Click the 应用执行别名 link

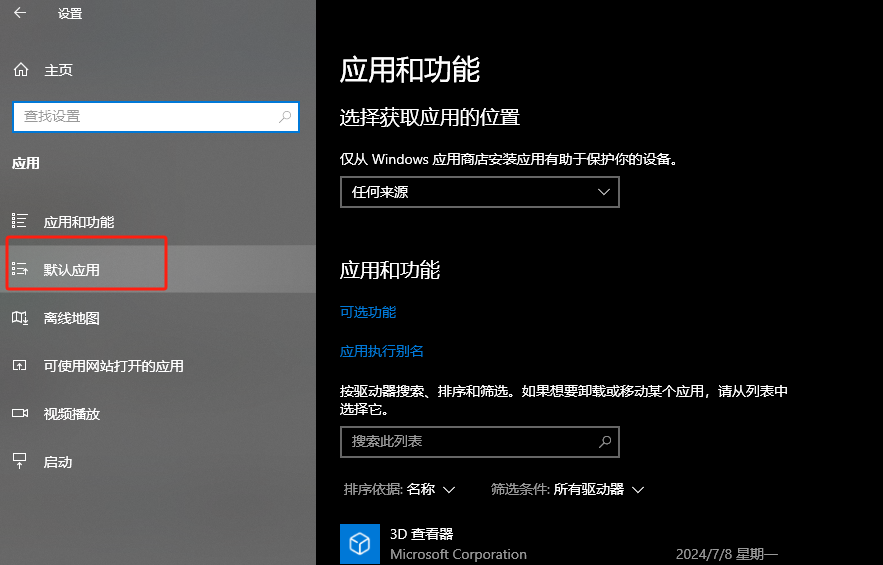[x=382, y=351]
